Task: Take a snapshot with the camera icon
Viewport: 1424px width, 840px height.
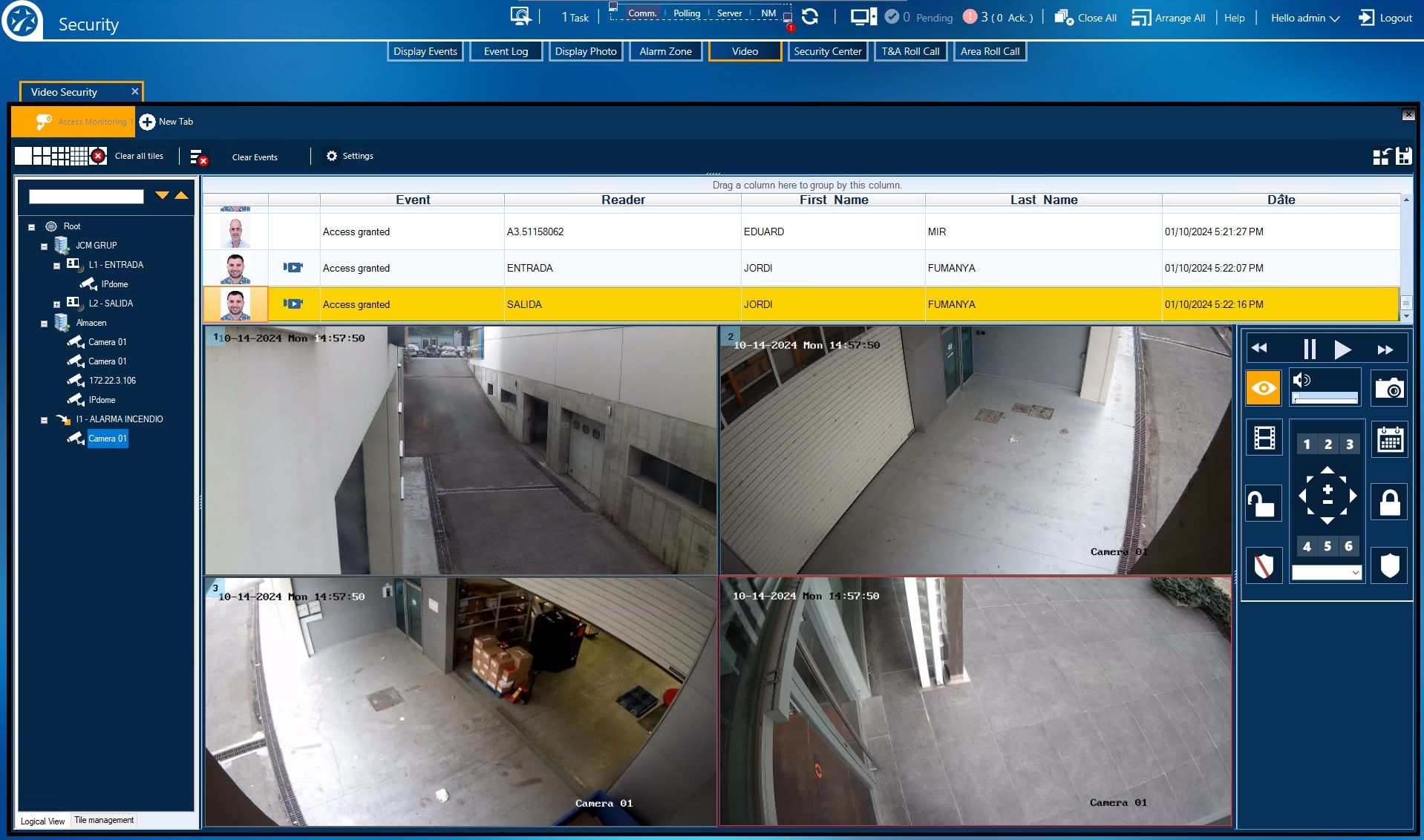Action: 1389,387
